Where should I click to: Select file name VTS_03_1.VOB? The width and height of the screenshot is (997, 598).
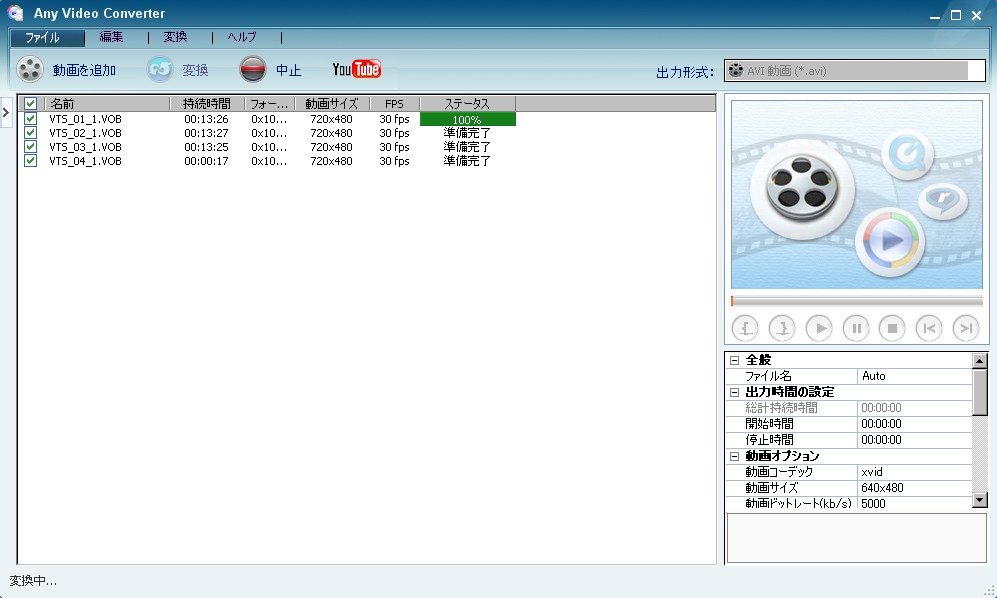[85, 147]
